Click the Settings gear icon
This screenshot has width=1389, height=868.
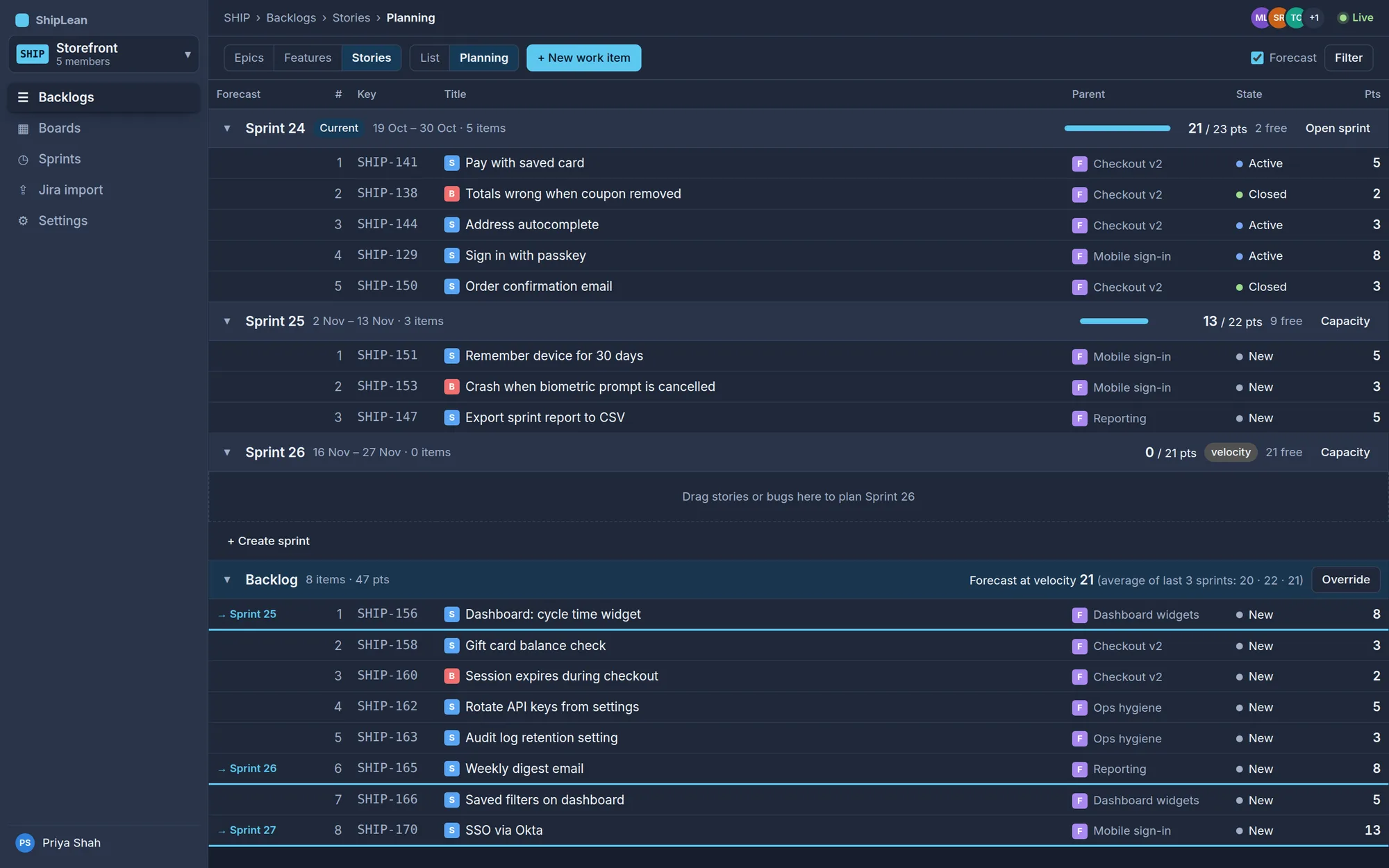[x=23, y=221]
